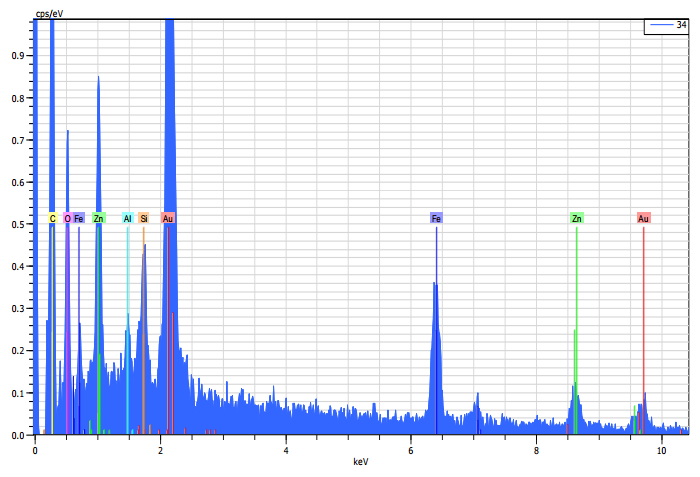Select the Fe label near 6.4 keV
The width and height of the screenshot is (700, 477).
[x=436, y=218]
